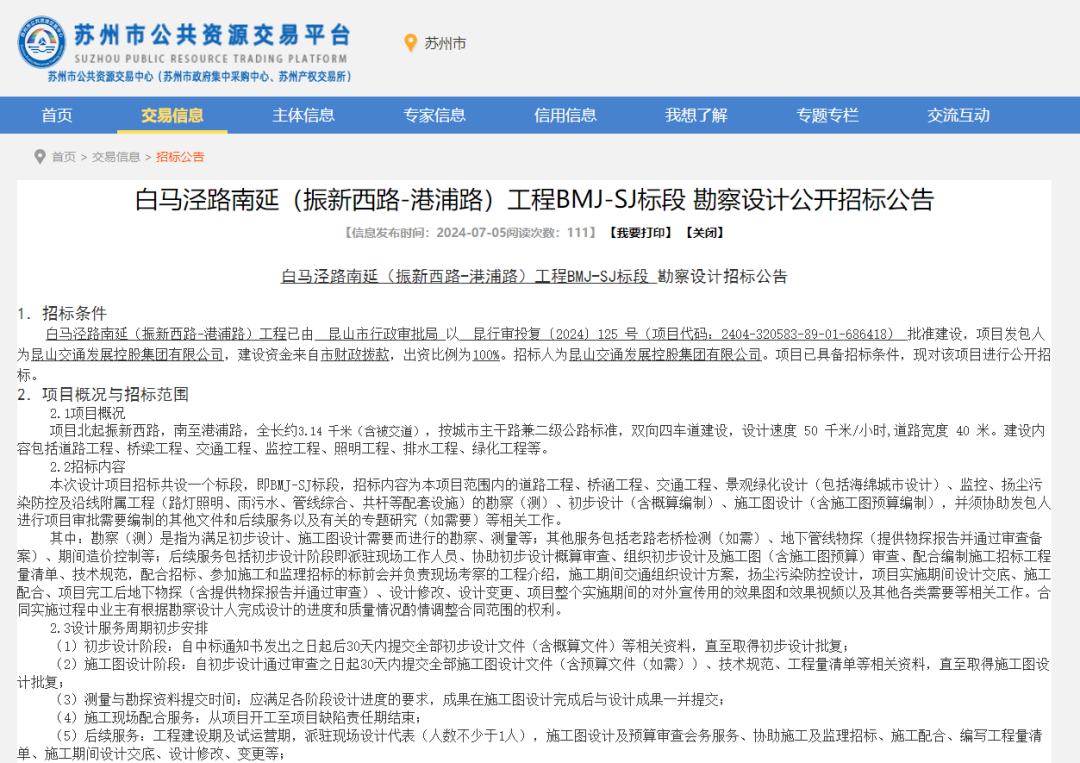Click the announcement main heading text
1080x763 pixels.
[534, 200]
